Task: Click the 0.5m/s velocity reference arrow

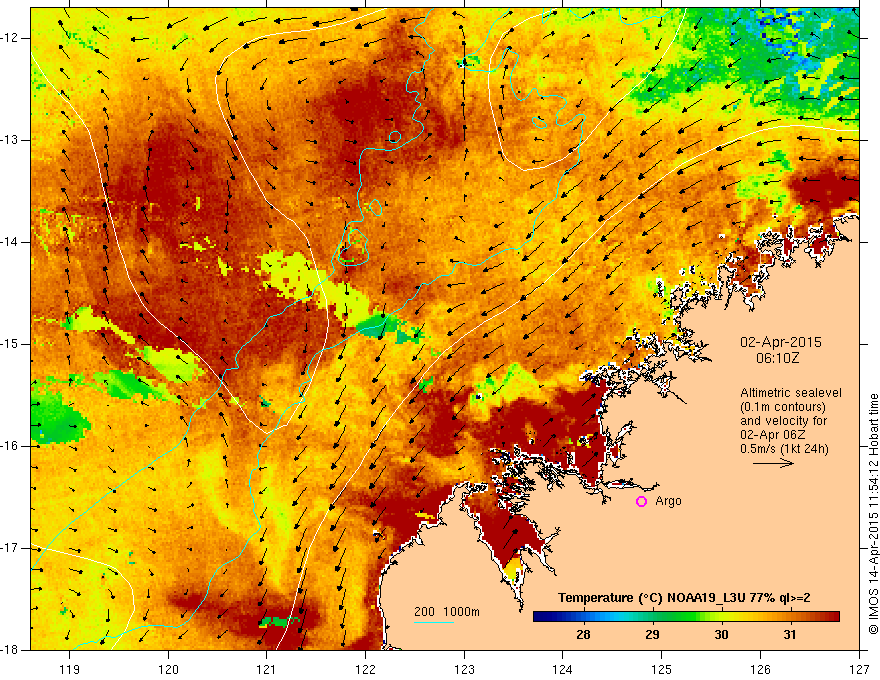Action: [x=773, y=463]
